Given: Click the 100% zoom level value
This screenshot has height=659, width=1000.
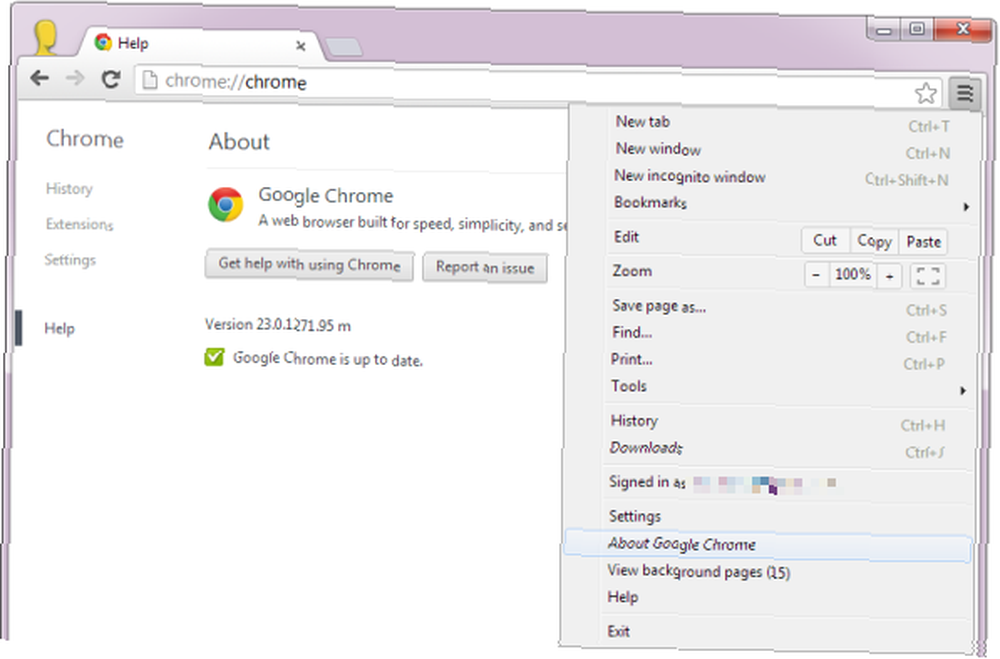Looking at the screenshot, I should click(853, 275).
